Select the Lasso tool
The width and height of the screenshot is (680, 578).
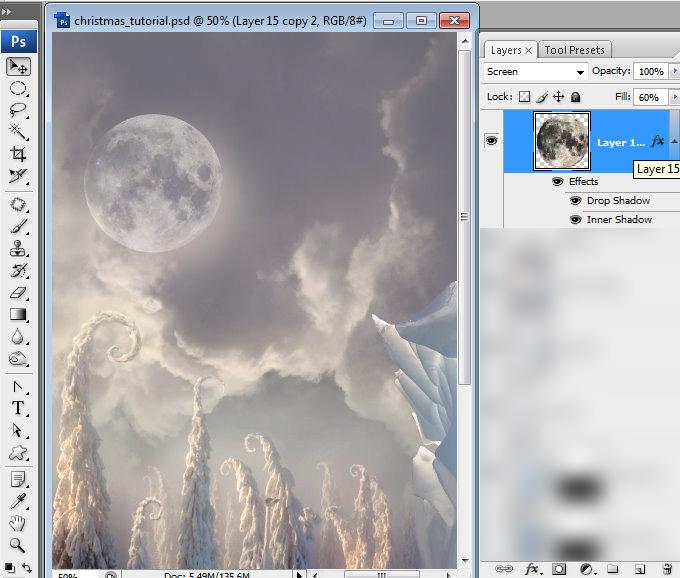coord(18,110)
